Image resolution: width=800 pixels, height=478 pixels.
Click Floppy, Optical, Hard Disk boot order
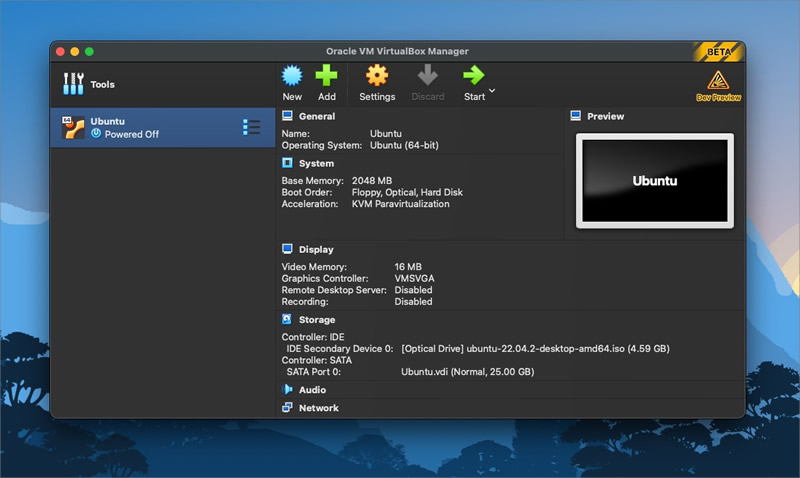(407, 192)
